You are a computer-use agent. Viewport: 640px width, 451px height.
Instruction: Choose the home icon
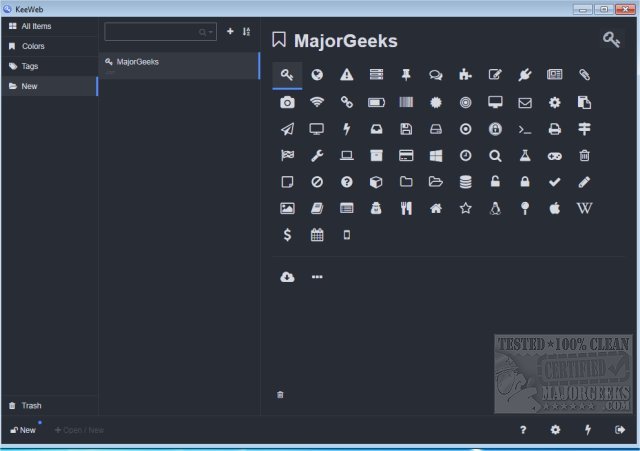pyautogui.click(x=436, y=209)
